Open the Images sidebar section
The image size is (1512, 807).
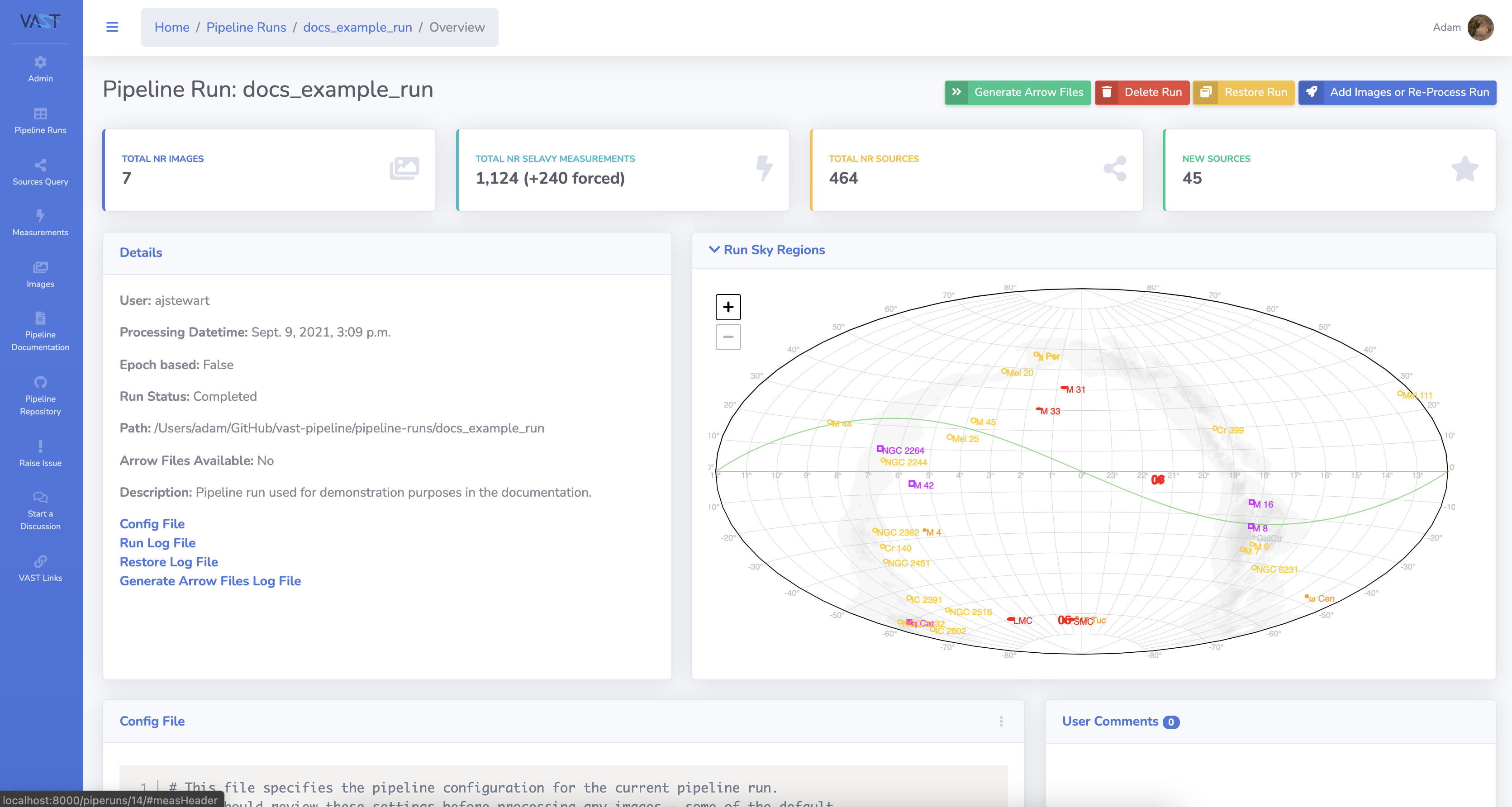tap(40, 274)
